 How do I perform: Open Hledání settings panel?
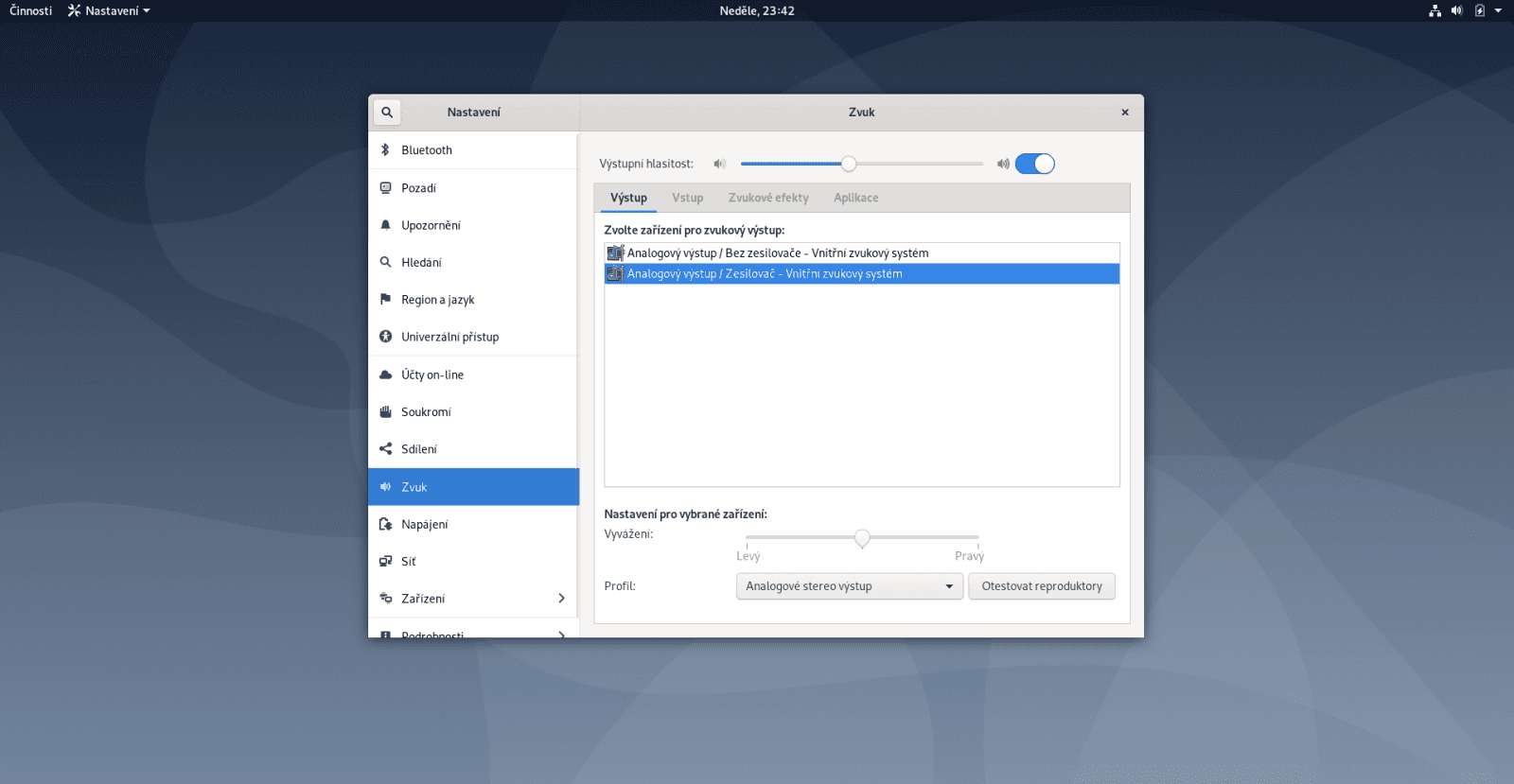click(x=473, y=262)
